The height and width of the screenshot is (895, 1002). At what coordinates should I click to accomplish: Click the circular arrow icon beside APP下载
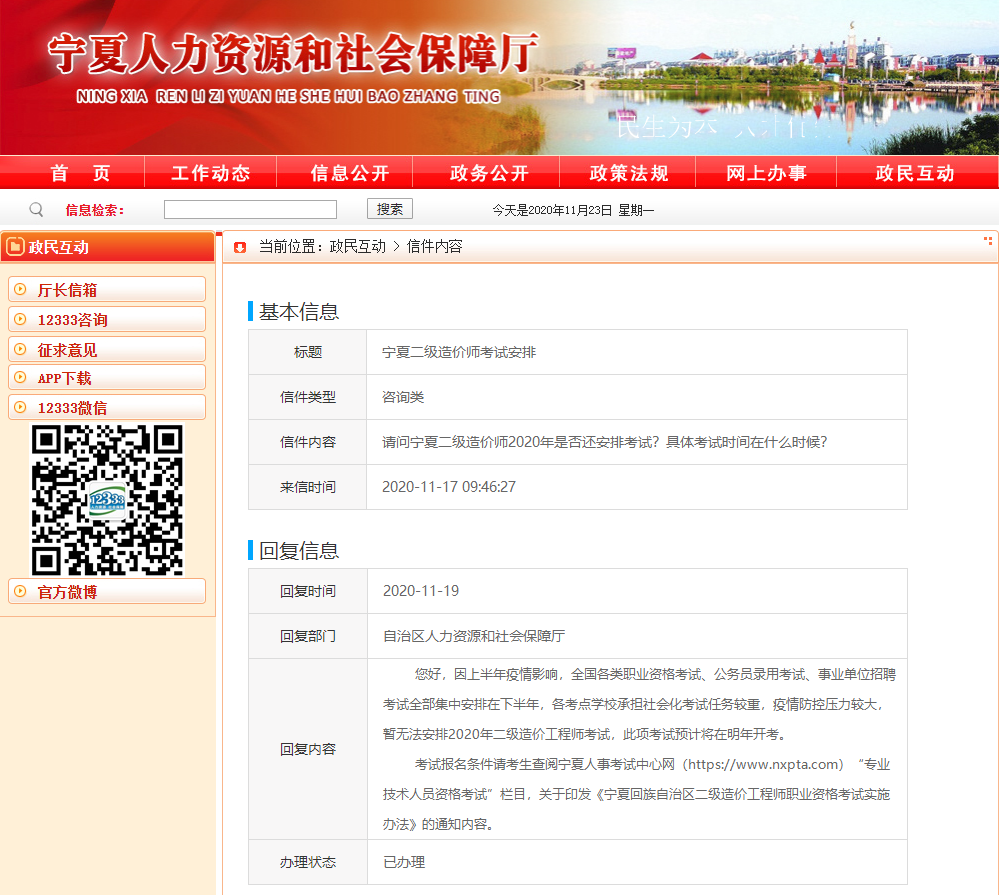click(x=20, y=378)
